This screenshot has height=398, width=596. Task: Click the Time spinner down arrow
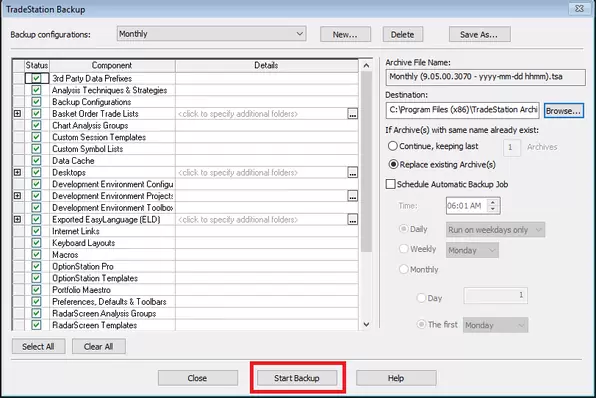click(493, 209)
